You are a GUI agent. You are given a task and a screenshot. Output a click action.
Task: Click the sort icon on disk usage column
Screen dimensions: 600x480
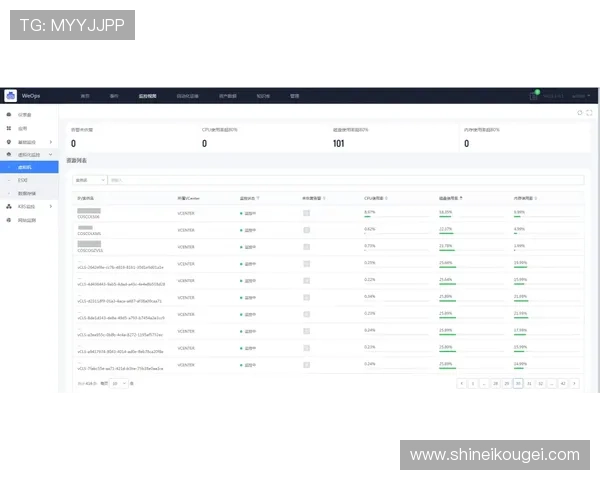tap(461, 198)
